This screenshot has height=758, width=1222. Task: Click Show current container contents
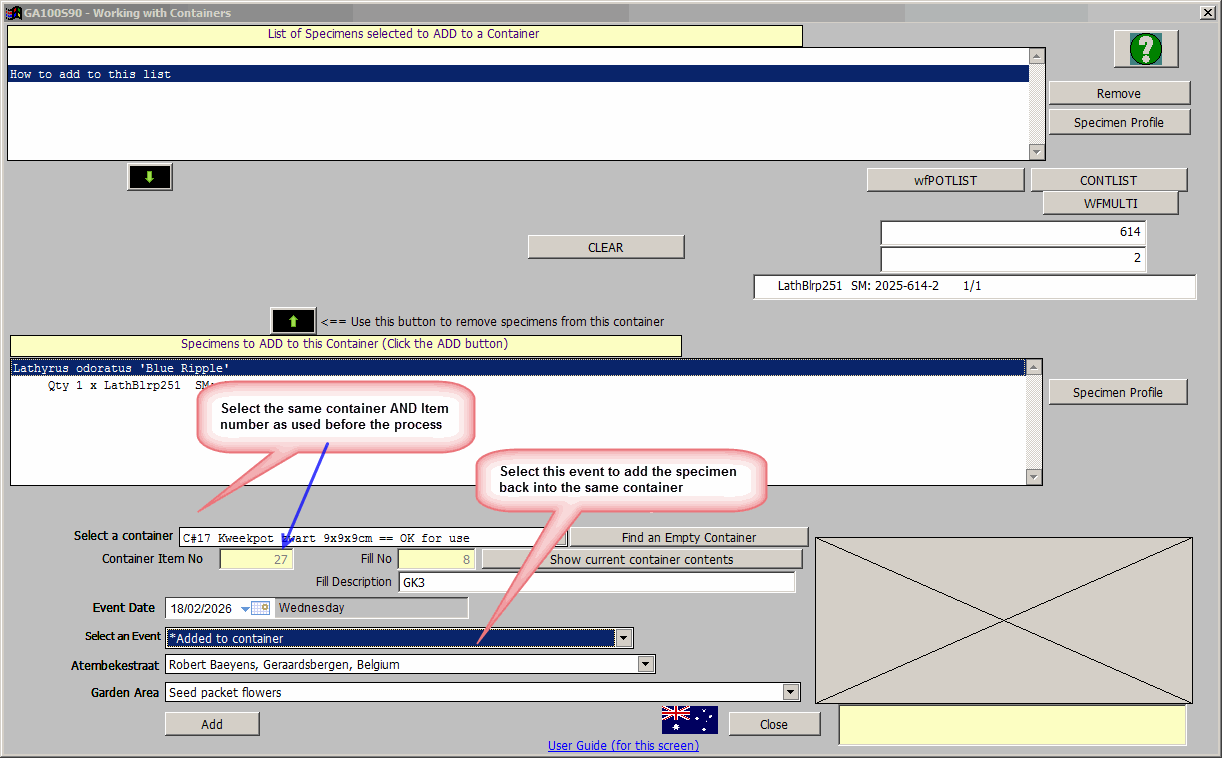click(x=641, y=559)
